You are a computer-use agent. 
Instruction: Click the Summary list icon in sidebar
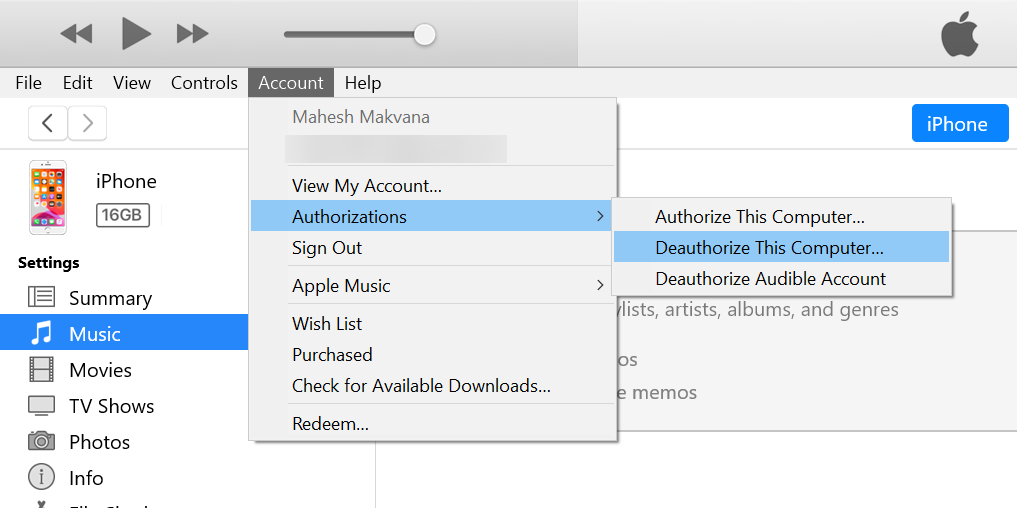pyautogui.click(x=42, y=297)
